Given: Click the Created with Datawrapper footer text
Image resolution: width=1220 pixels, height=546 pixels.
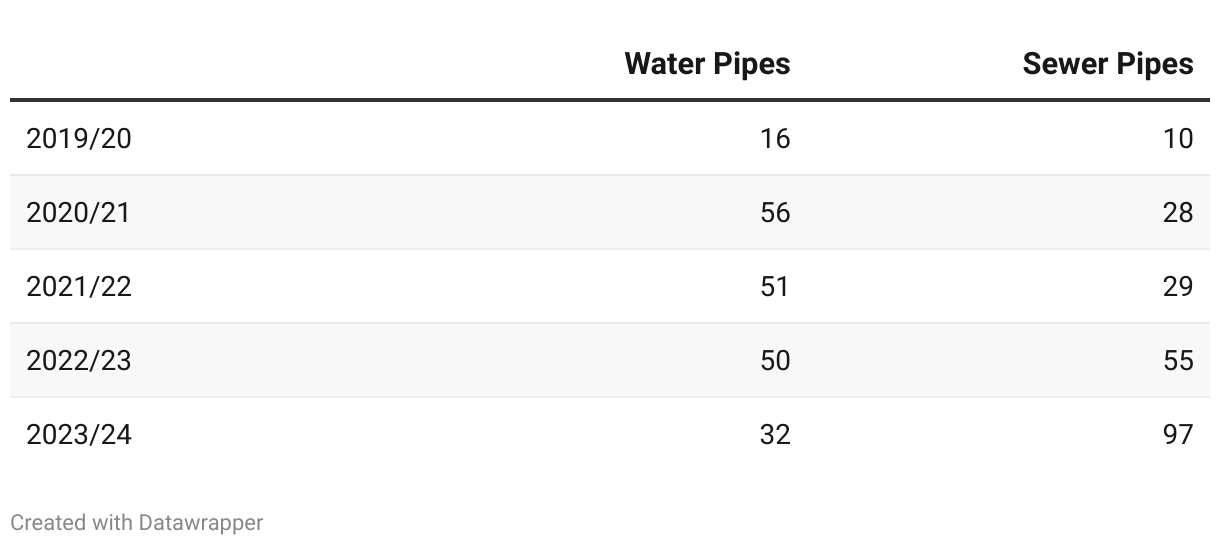Looking at the screenshot, I should pyautogui.click(x=137, y=522).
